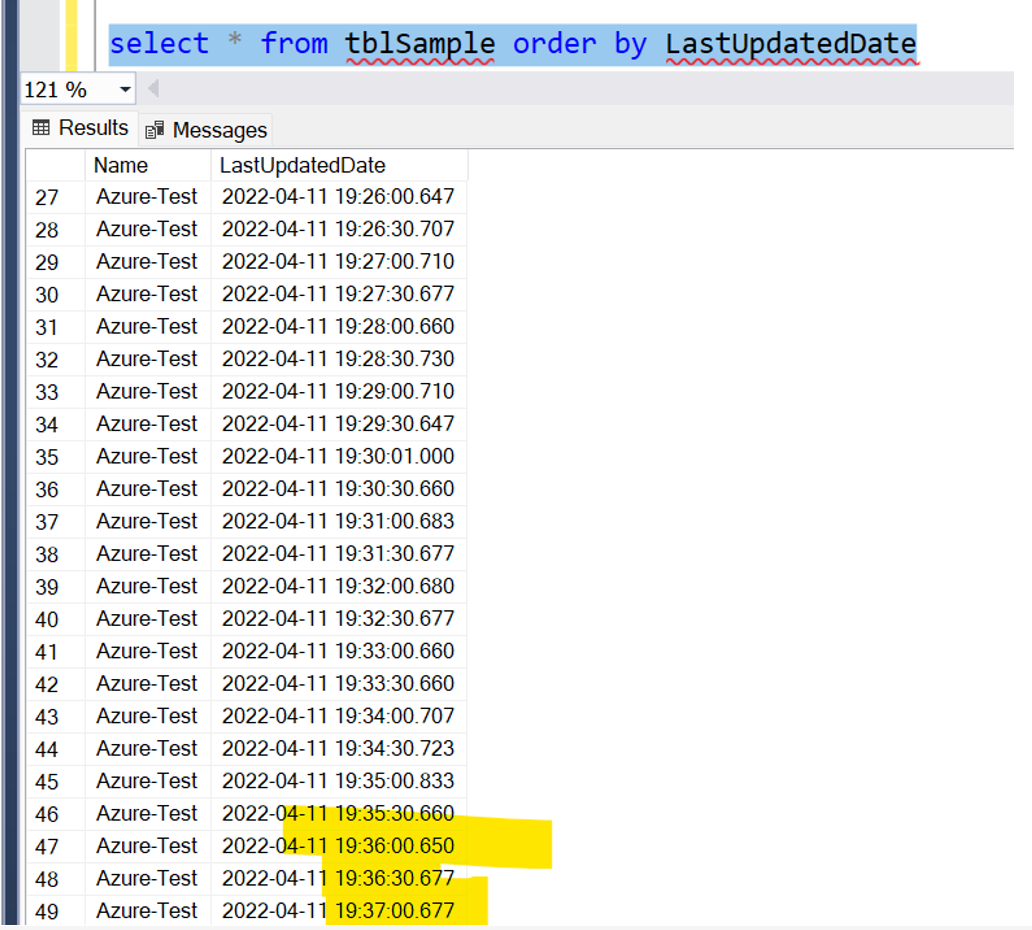Click date cell 2022-04-11 19:37:00.677
Image resolution: width=1032 pixels, height=930 pixels.
point(339,911)
